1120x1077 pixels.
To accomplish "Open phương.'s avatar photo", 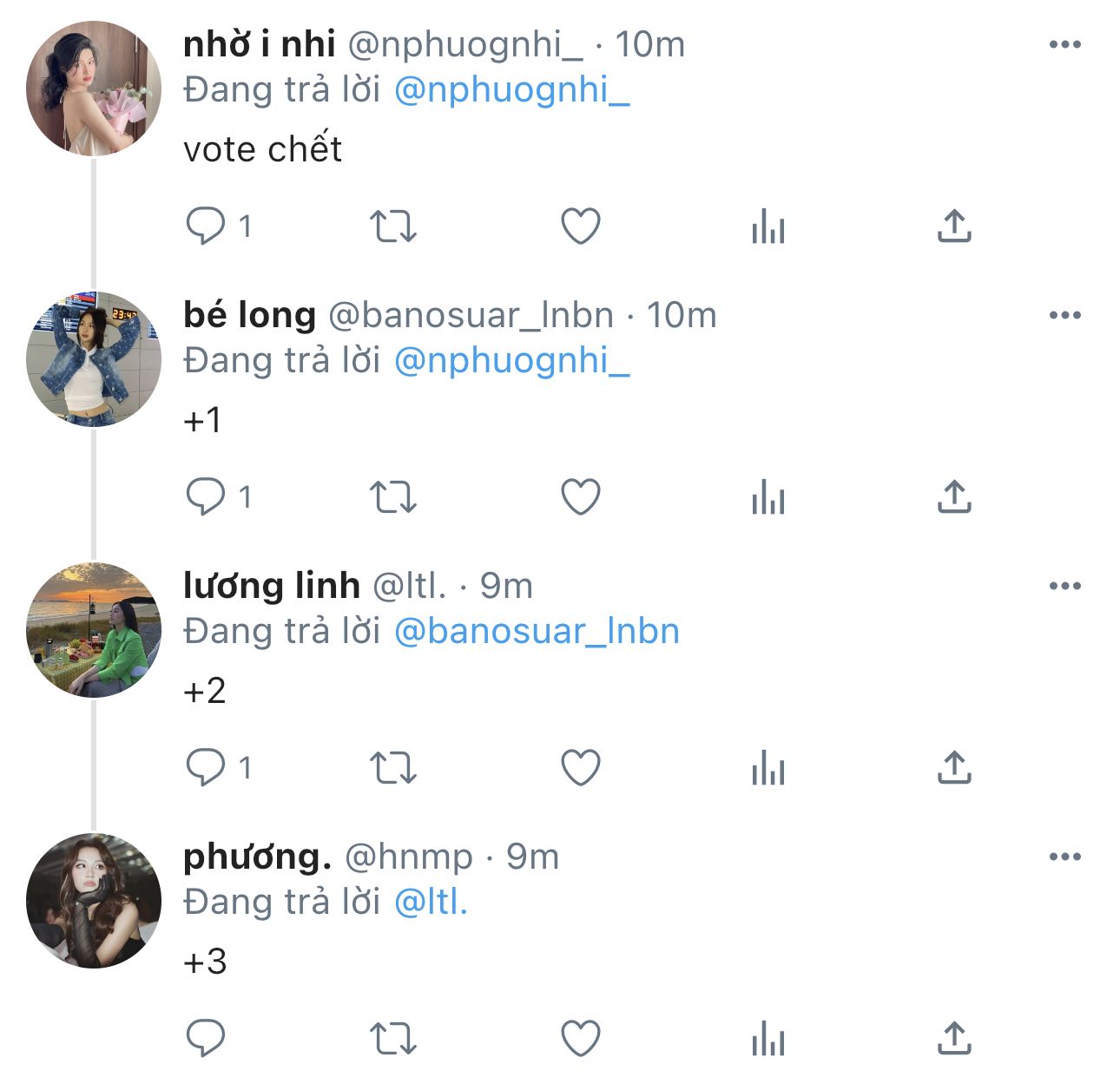I will tap(94, 901).
